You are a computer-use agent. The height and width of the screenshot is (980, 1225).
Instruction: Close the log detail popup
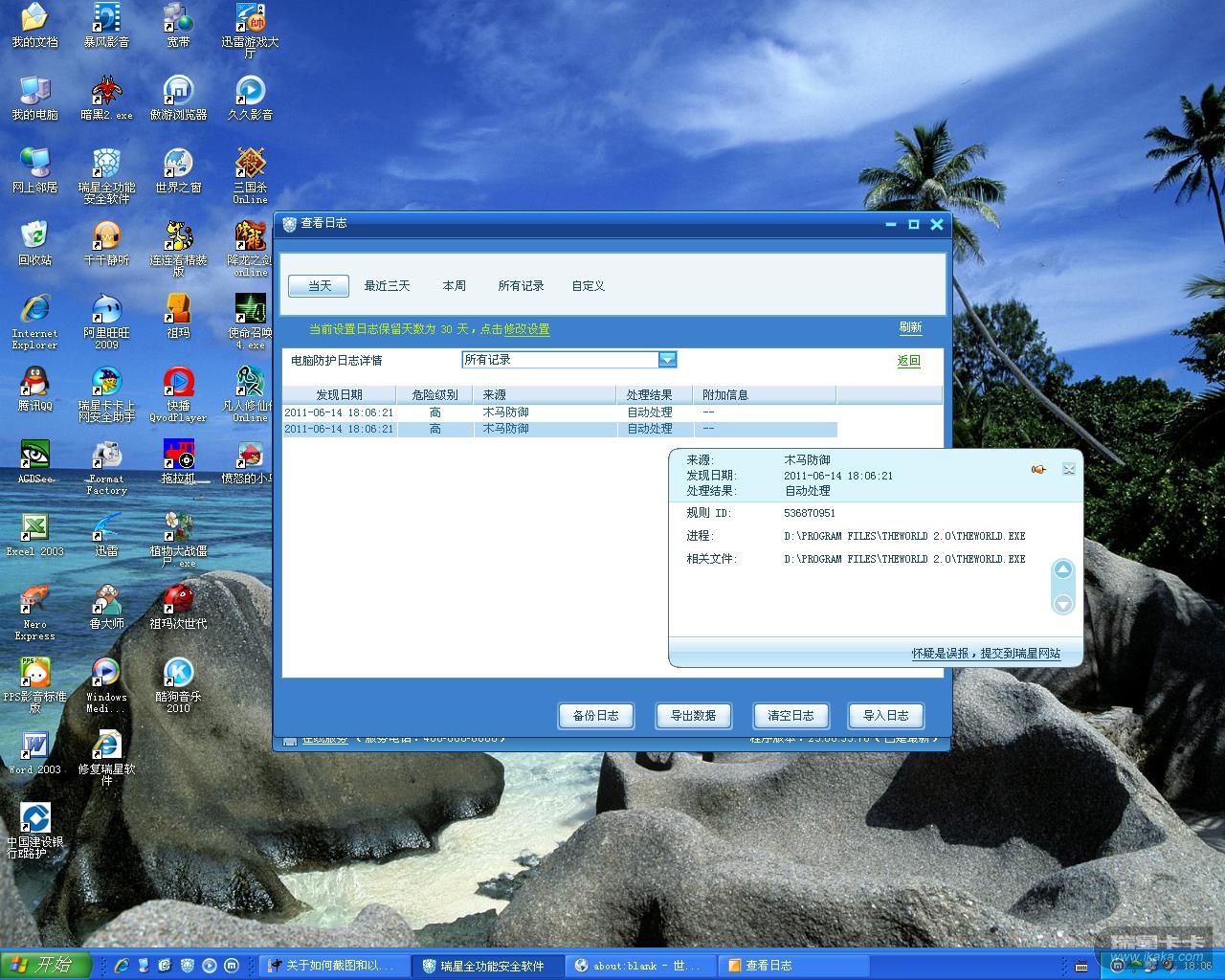pyautogui.click(x=1069, y=469)
